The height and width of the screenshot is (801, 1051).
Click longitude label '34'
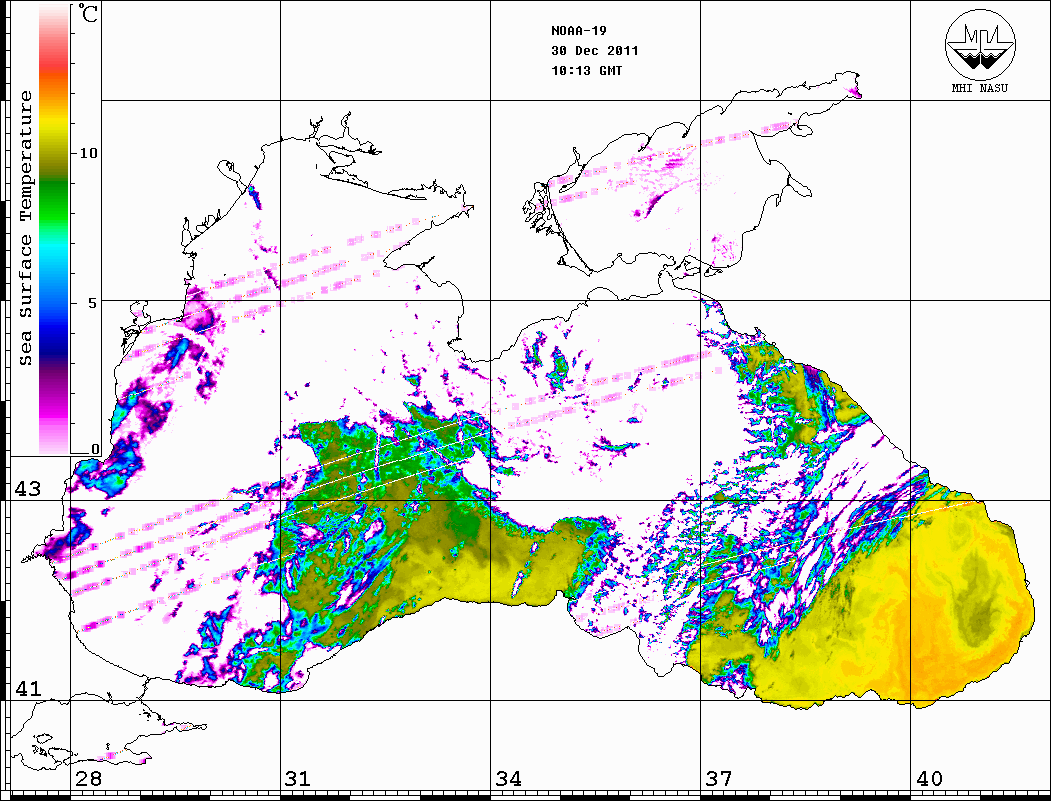coord(509,778)
